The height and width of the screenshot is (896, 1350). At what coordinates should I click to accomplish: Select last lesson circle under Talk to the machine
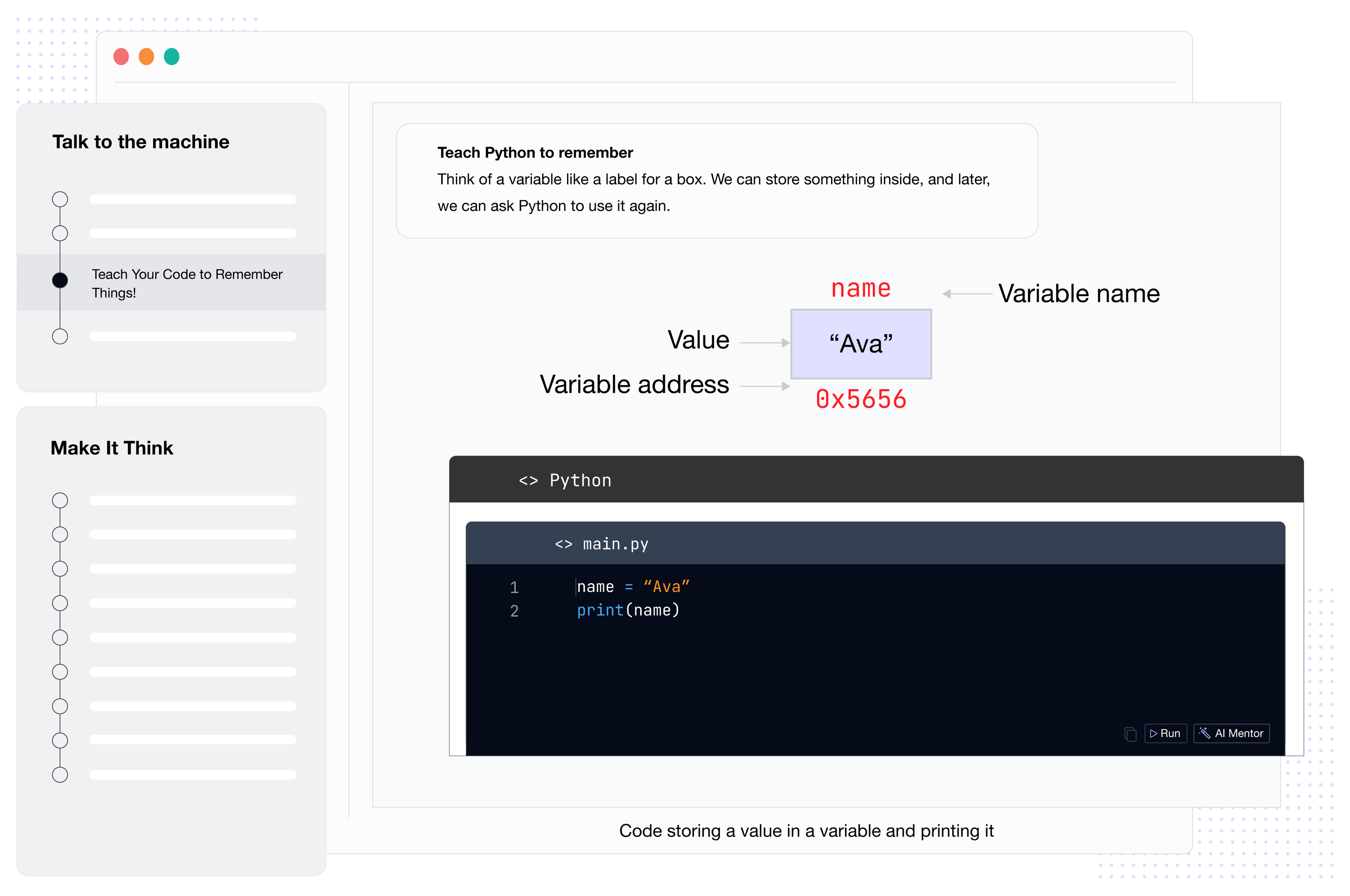coord(60,336)
